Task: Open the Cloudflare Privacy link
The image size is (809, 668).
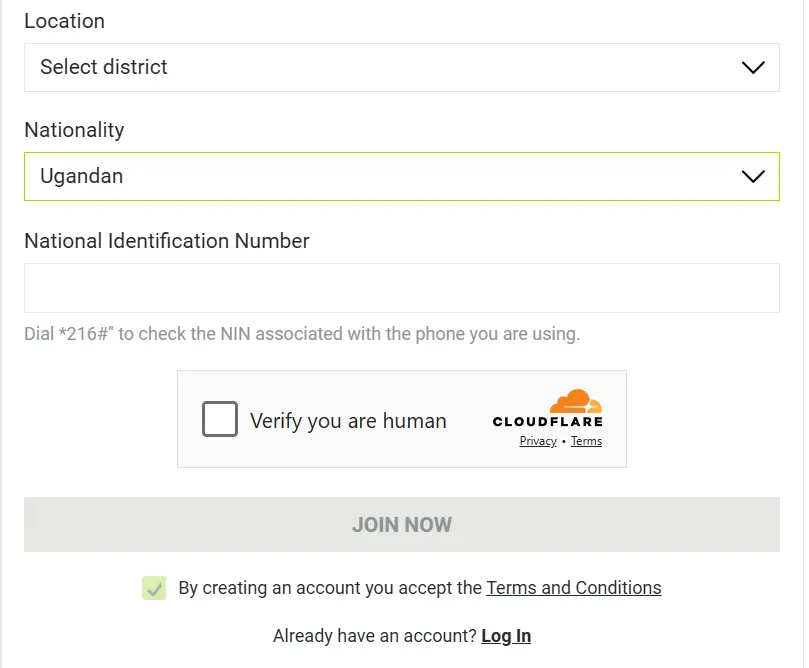Action: [538, 441]
